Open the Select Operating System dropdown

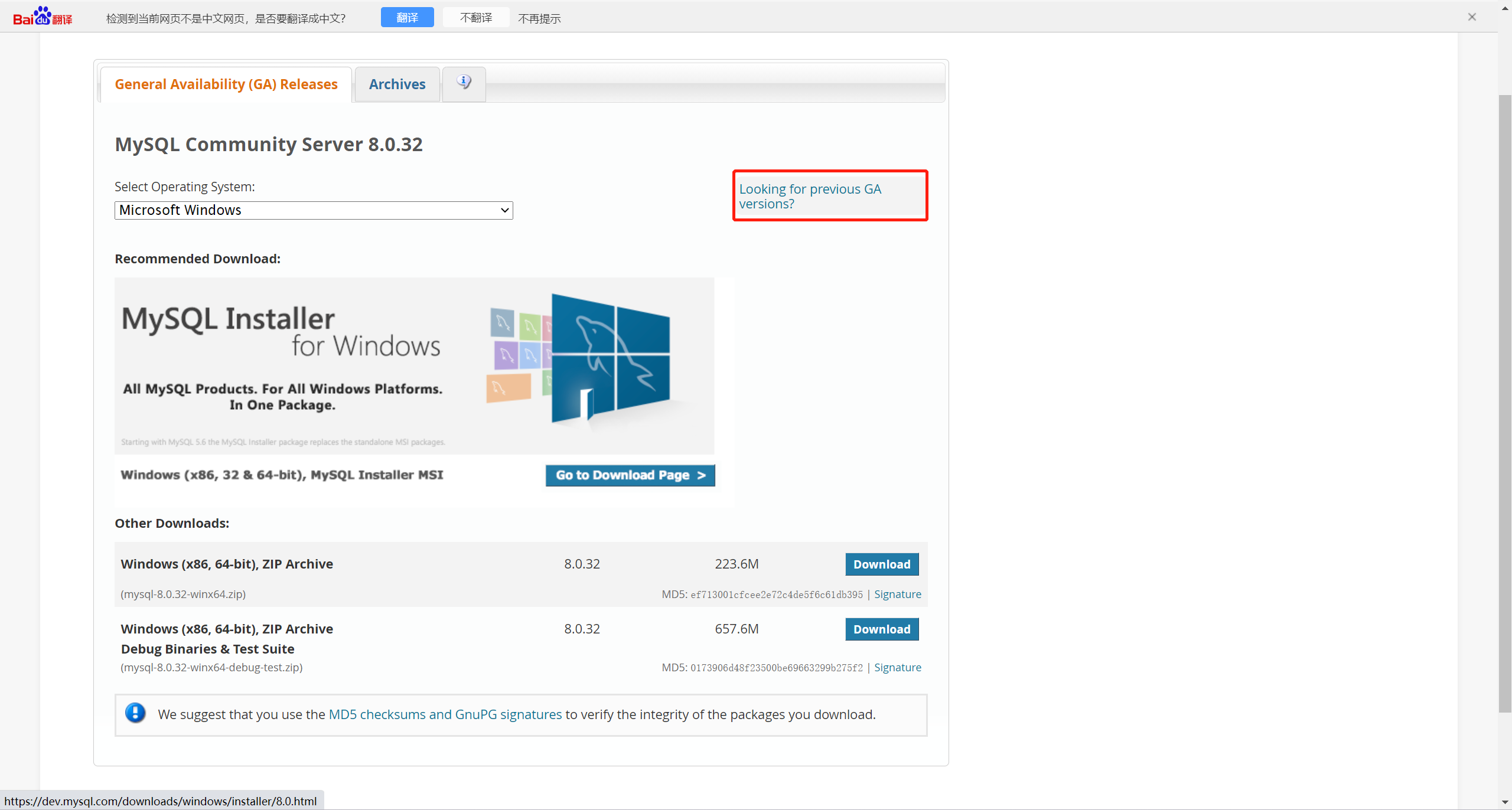[314, 210]
